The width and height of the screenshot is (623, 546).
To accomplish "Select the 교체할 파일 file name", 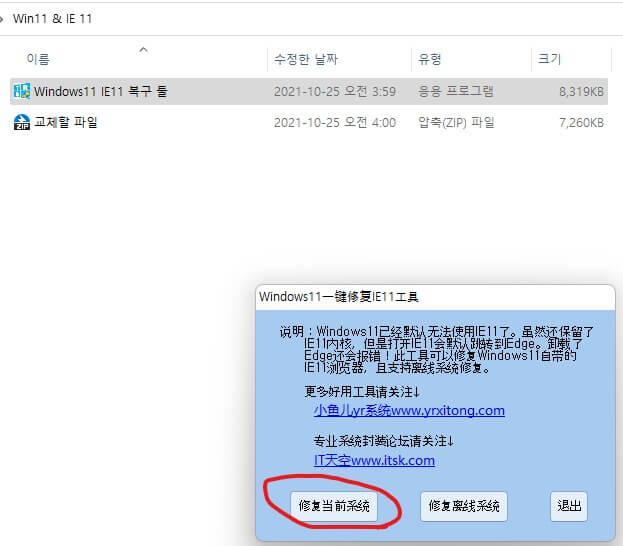I will tap(66, 123).
